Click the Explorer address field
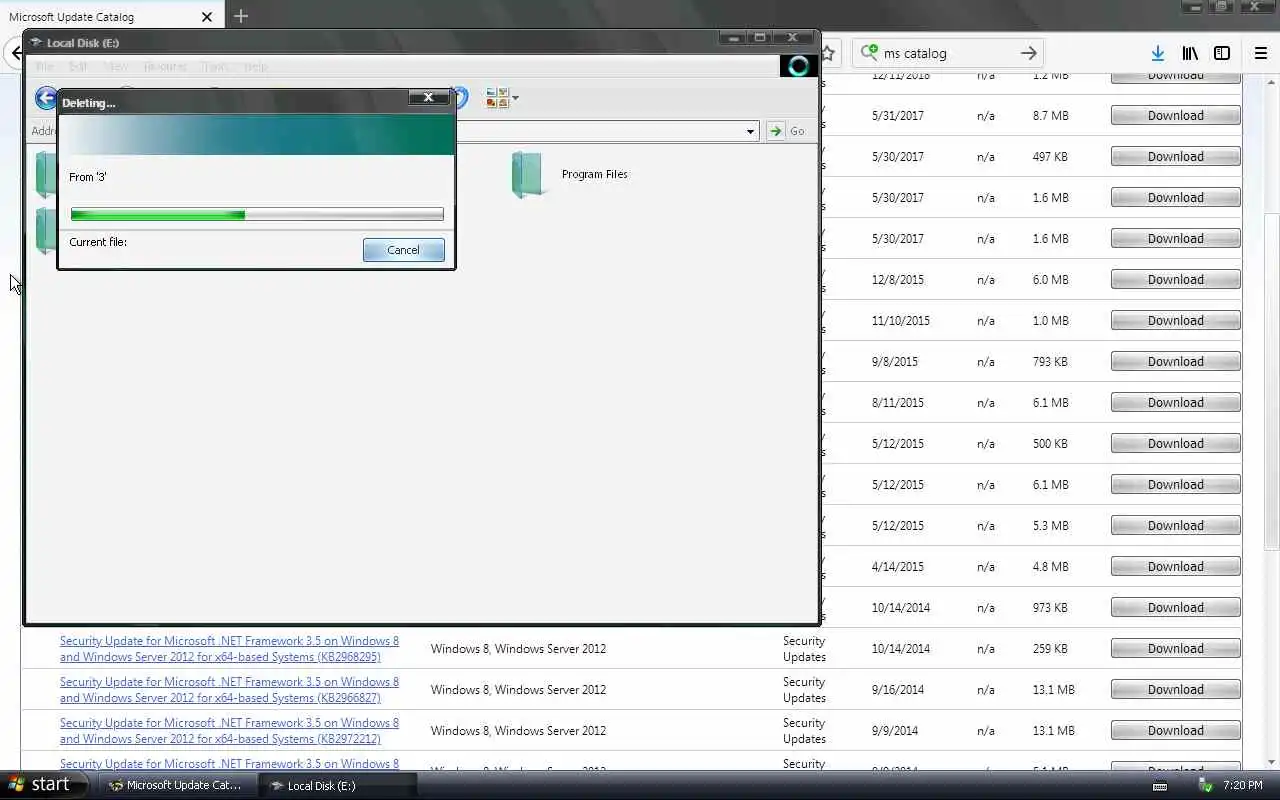The image size is (1280, 800). coord(600,131)
